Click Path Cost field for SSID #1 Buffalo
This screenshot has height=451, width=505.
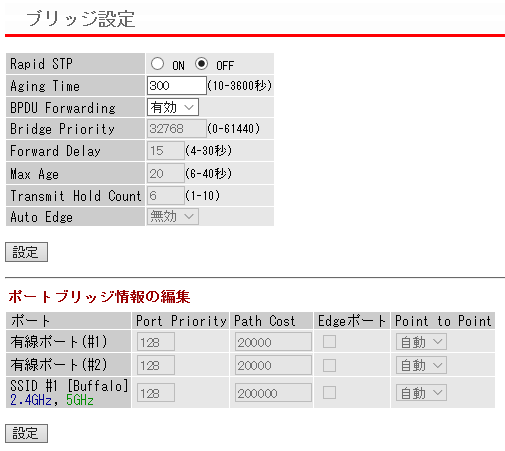click(x=273, y=393)
